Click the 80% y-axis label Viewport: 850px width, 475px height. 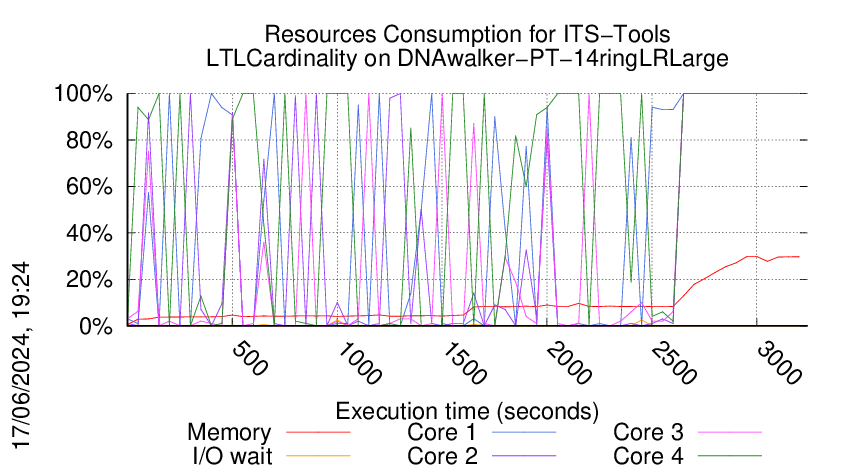click(x=89, y=140)
